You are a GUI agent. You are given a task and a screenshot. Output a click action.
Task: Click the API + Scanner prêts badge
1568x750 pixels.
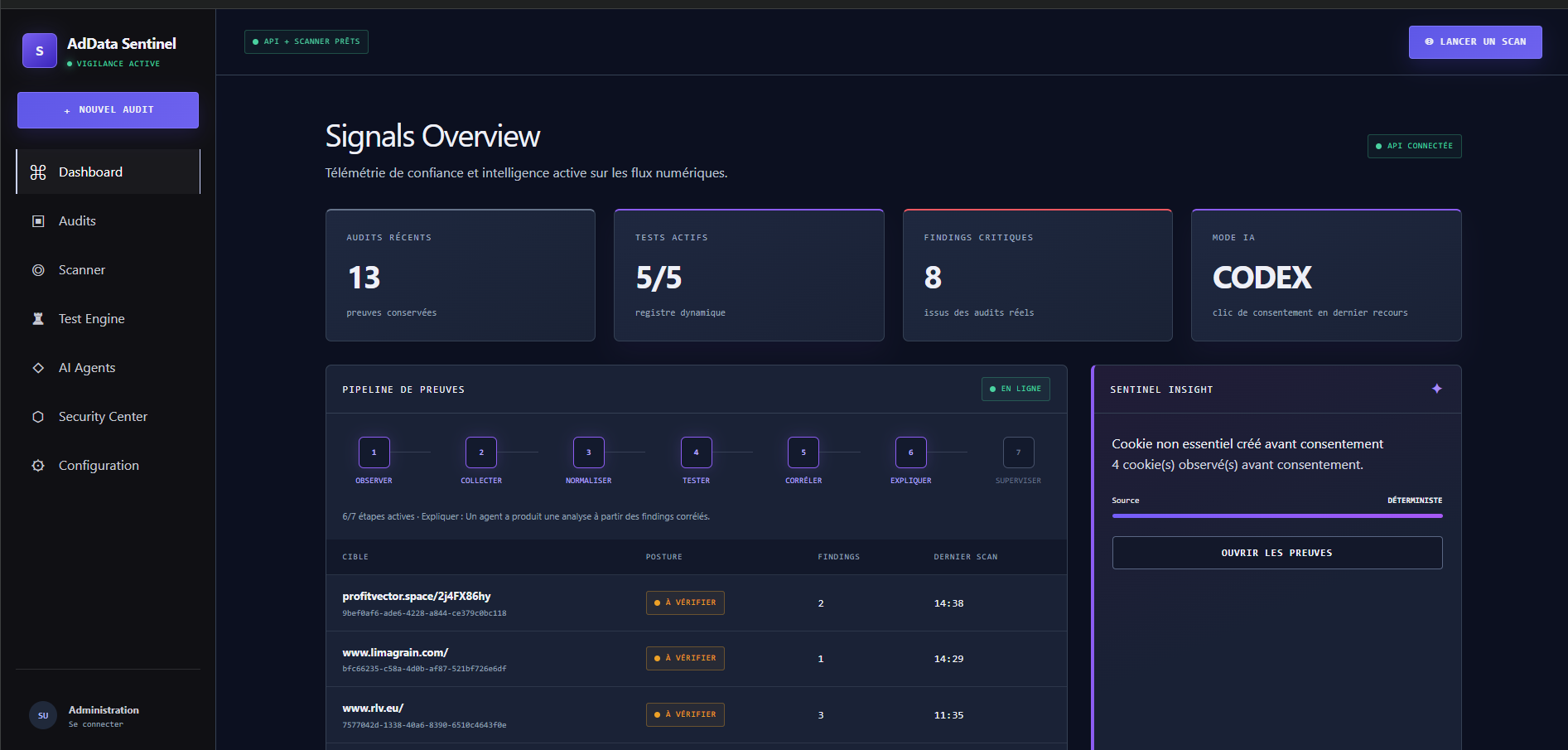click(306, 41)
